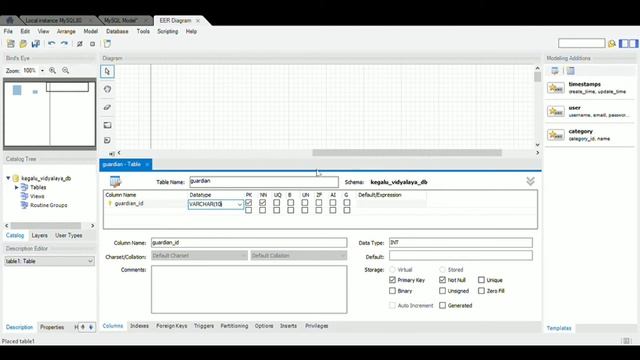Select the hand pan tool

tap(107, 89)
